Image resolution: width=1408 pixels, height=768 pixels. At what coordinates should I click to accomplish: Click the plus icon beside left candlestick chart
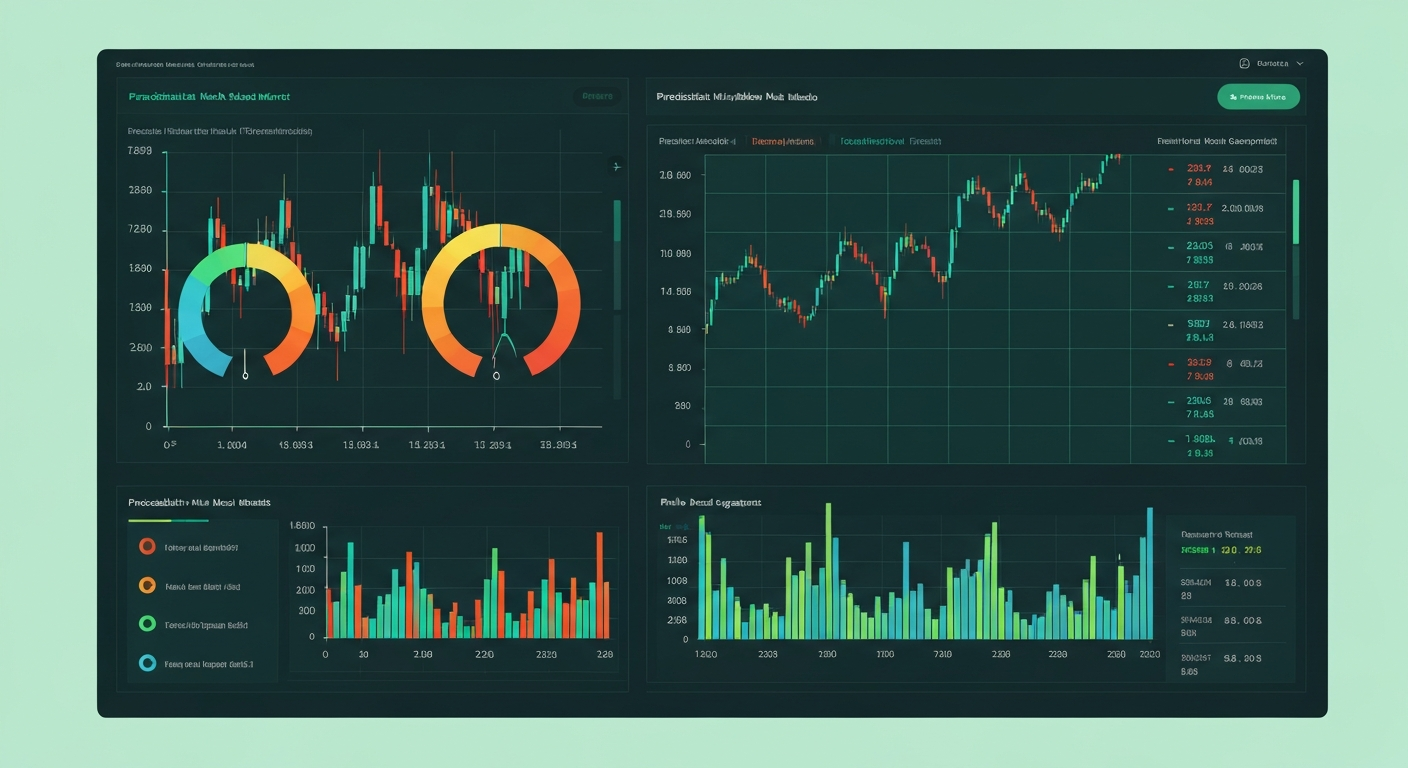617,167
